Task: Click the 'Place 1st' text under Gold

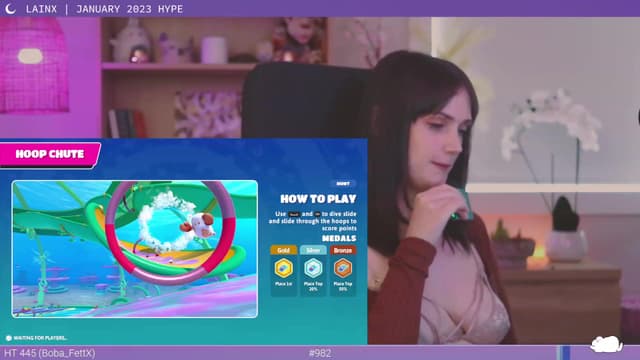Action: (x=283, y=284)
